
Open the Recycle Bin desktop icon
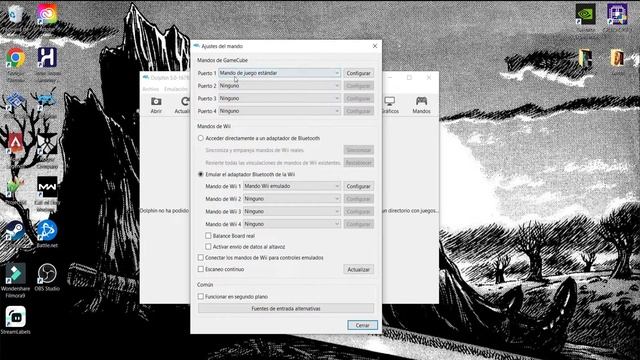coord(16,15)
